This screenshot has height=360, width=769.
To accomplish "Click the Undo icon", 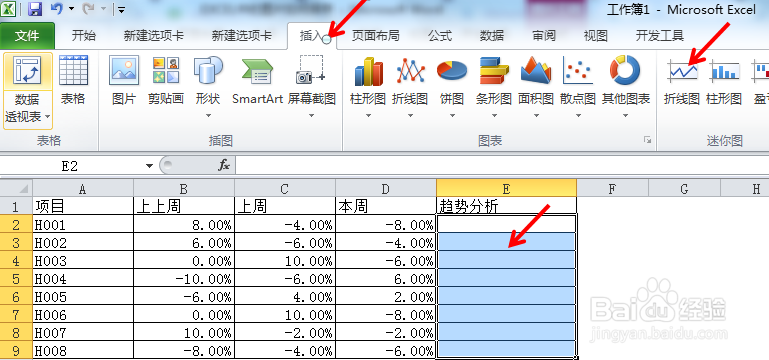I will pos(56,9).
